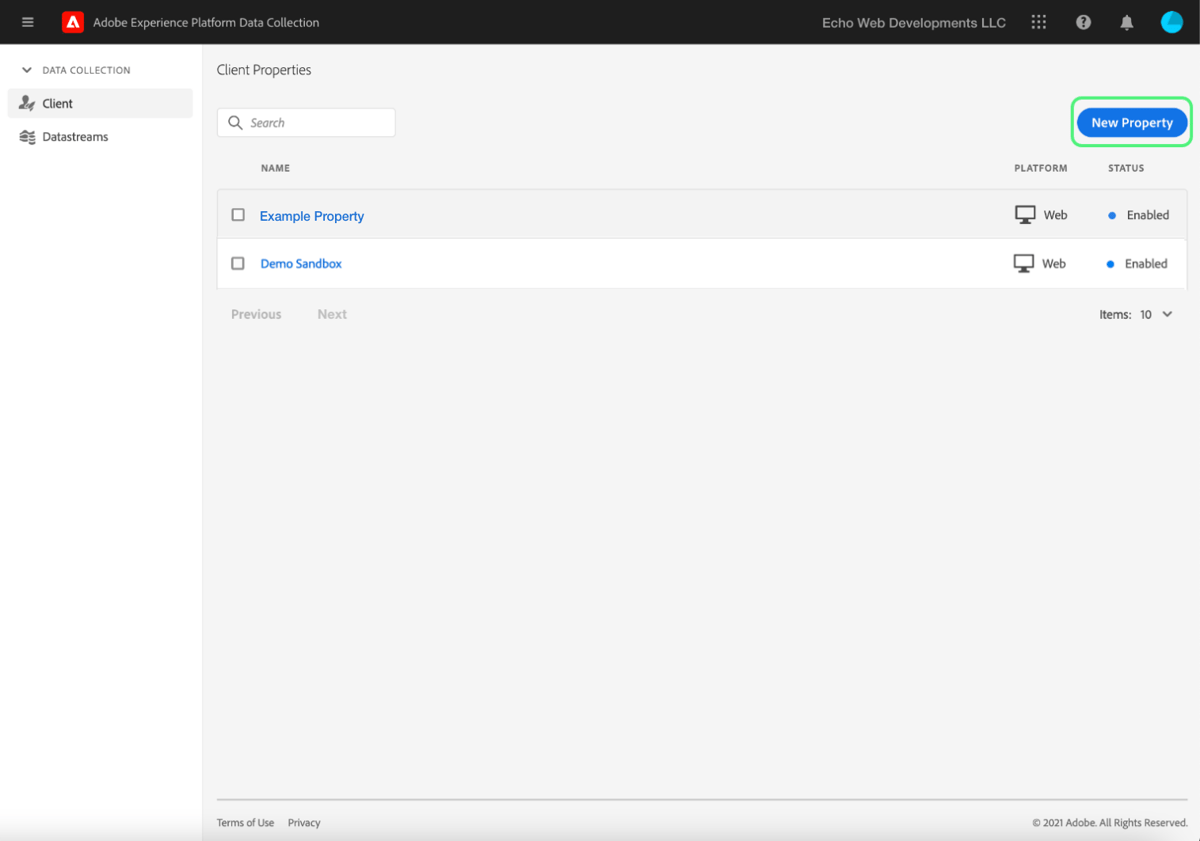Open the hamburger navigation menu
The width and height of the screenshot is (1200, 841).
pos(27,22)
